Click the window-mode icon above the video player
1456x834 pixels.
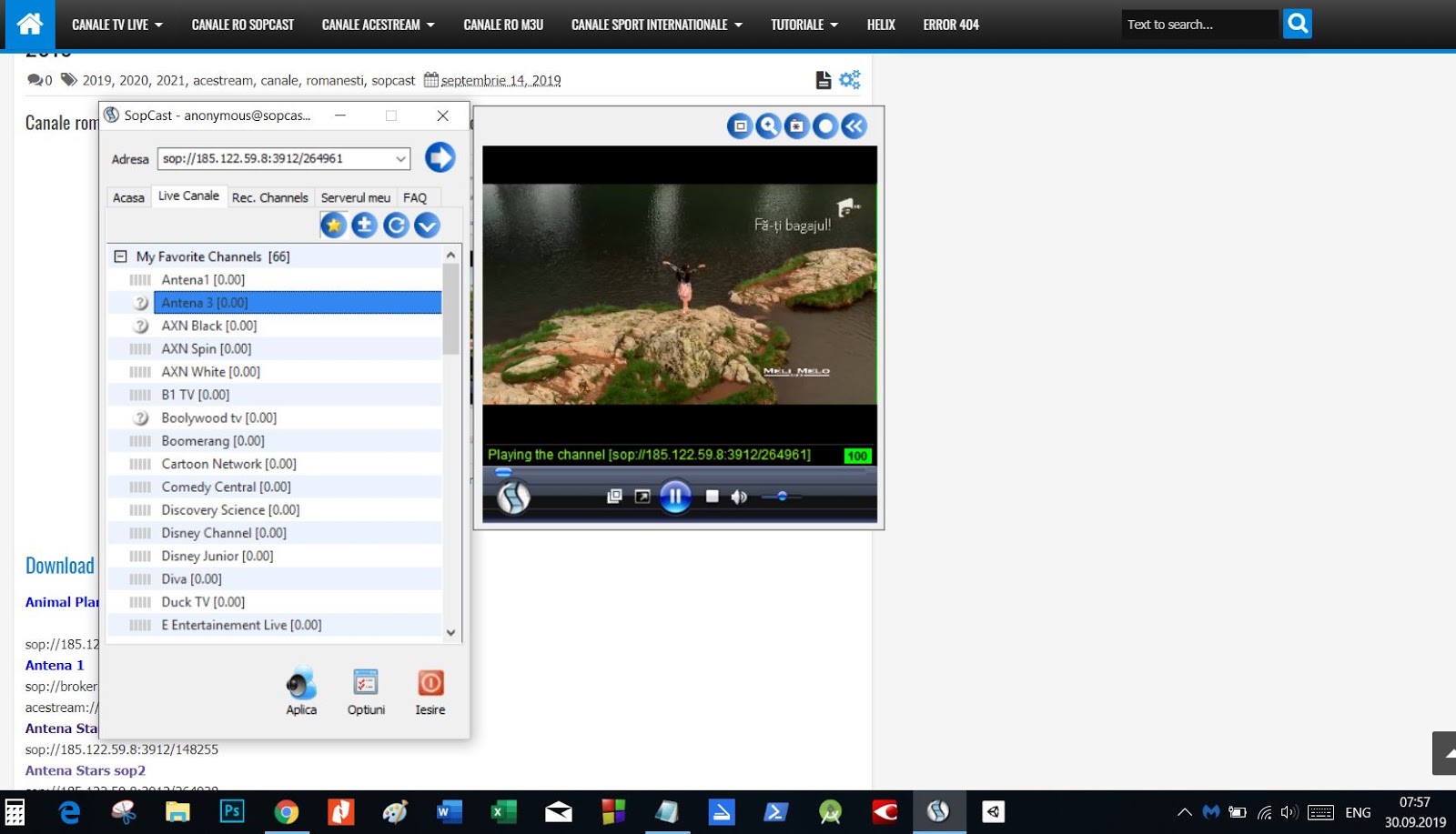click(x=740, y=126)
